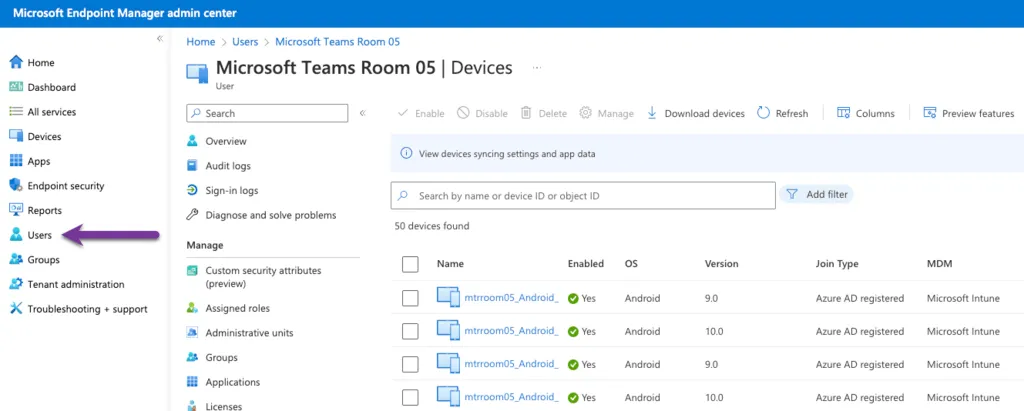
Task: Click the Home icon in left navigation
Action: click(16, 63)
